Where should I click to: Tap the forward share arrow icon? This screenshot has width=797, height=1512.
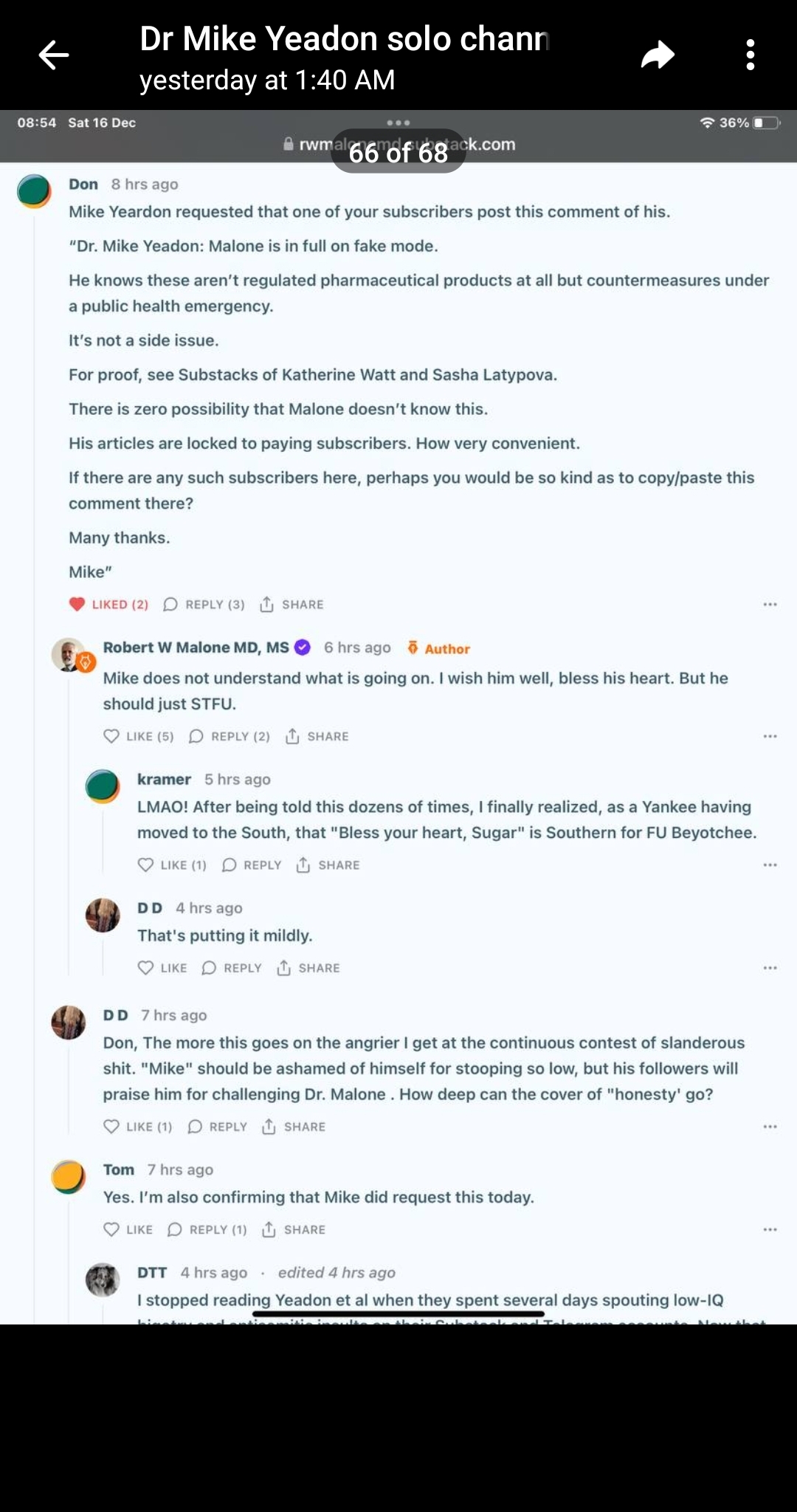click(658, 55)
